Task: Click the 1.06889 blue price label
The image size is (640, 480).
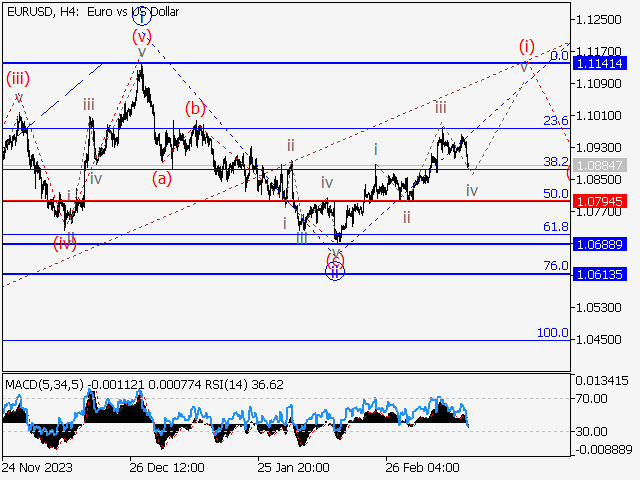Action: click(601, 244)
